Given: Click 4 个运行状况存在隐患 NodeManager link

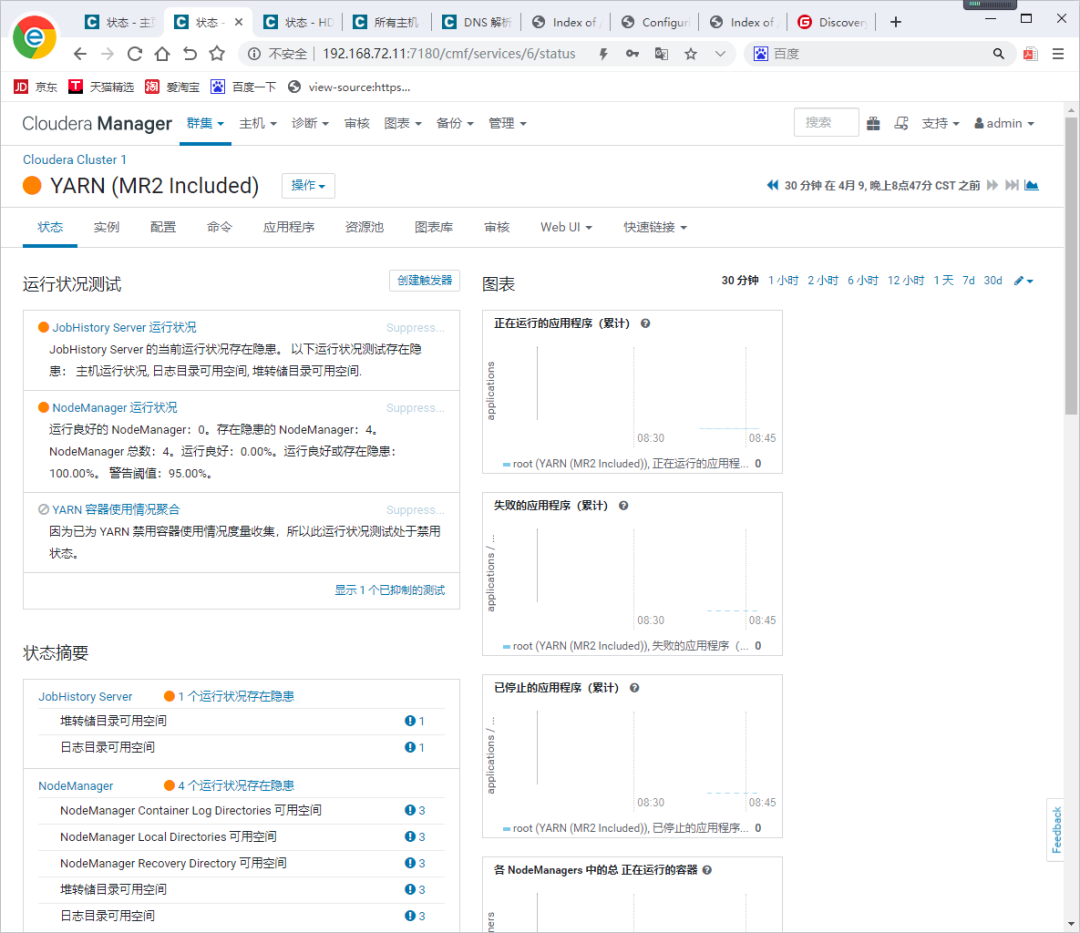Looking at the screenshot, I should [x=236, y=786].
